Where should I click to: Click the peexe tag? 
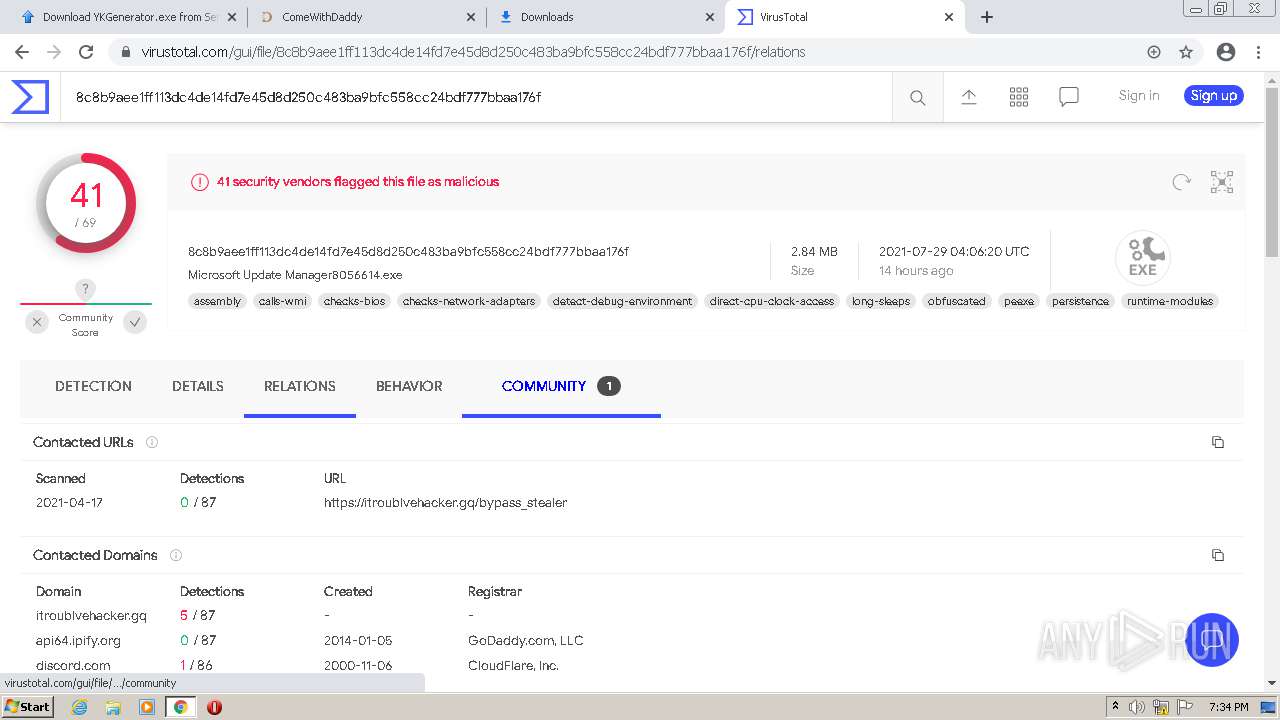(x=1019, y=301)
